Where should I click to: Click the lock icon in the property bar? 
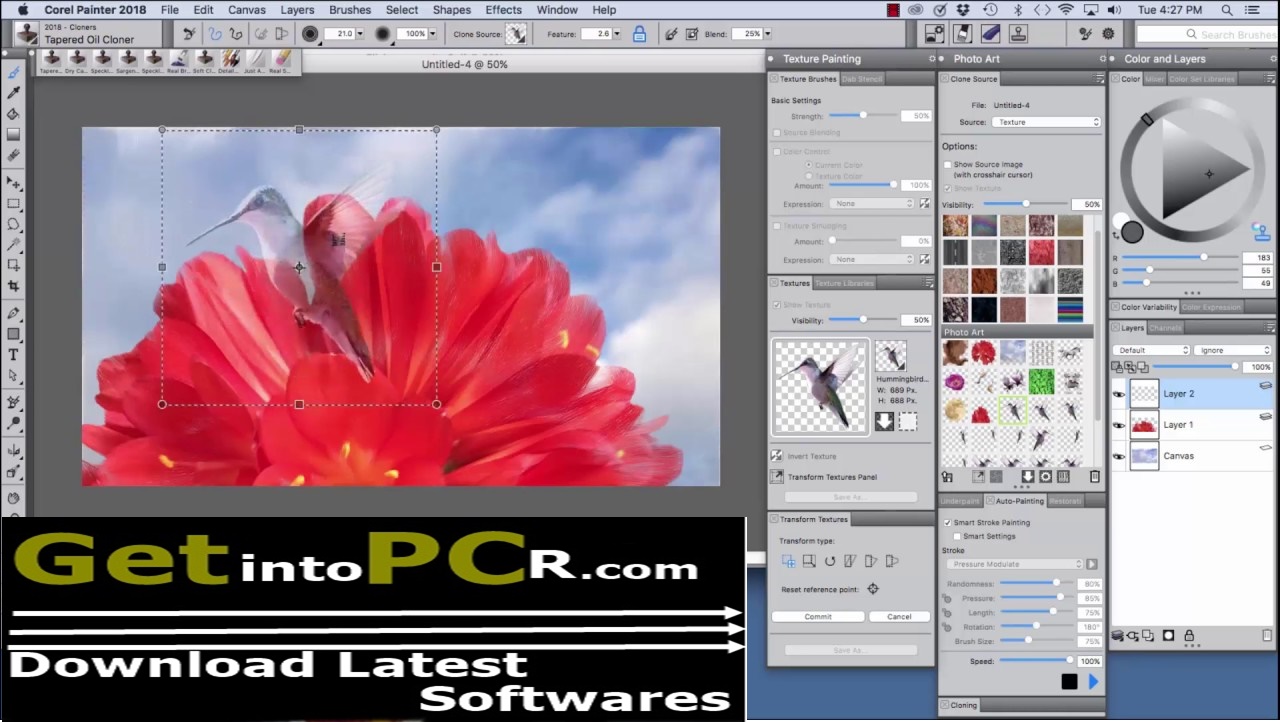coord(639,34)
